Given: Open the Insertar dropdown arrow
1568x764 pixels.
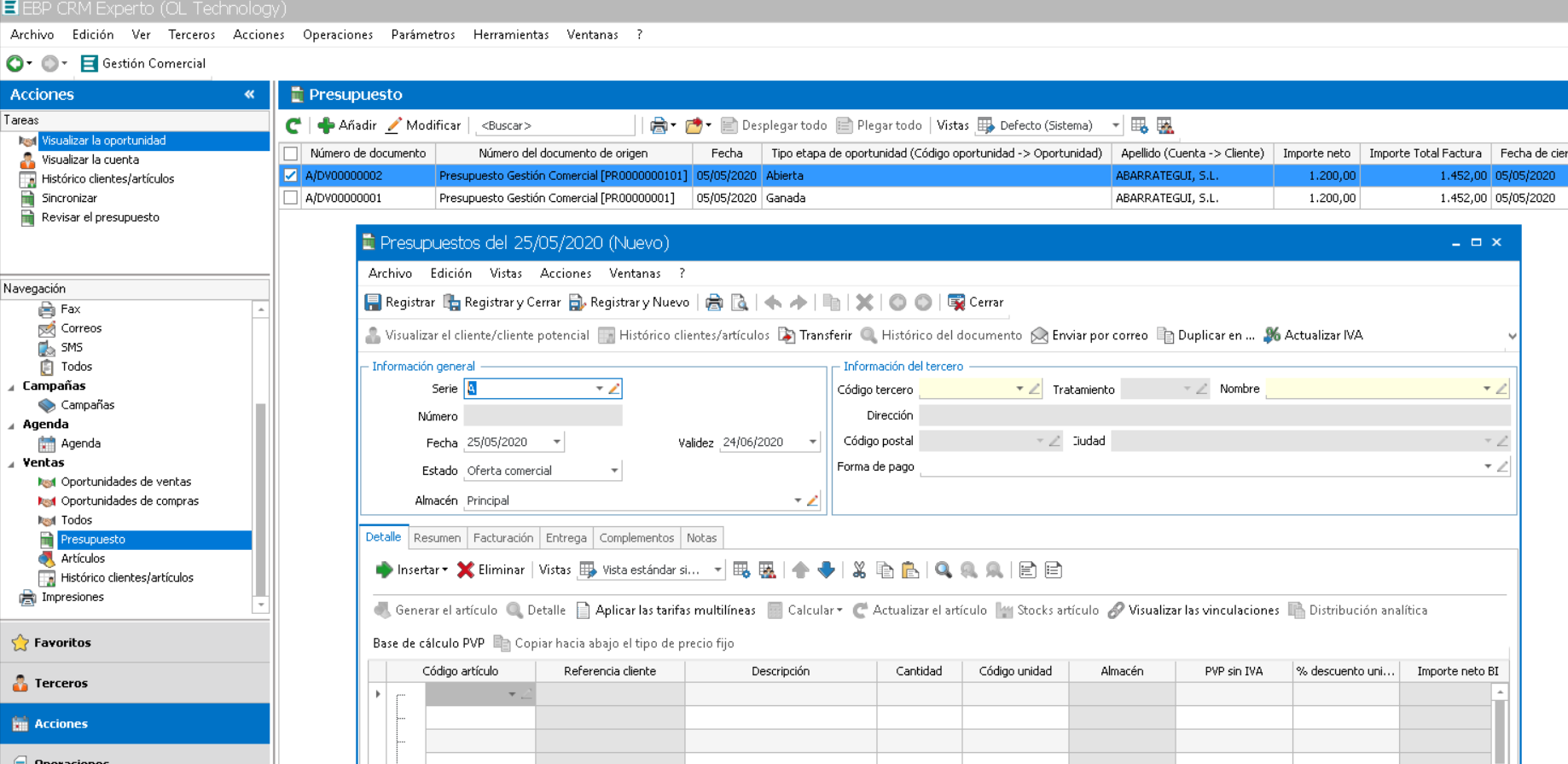Looking at the screenshot, I should tap(445, 570).
